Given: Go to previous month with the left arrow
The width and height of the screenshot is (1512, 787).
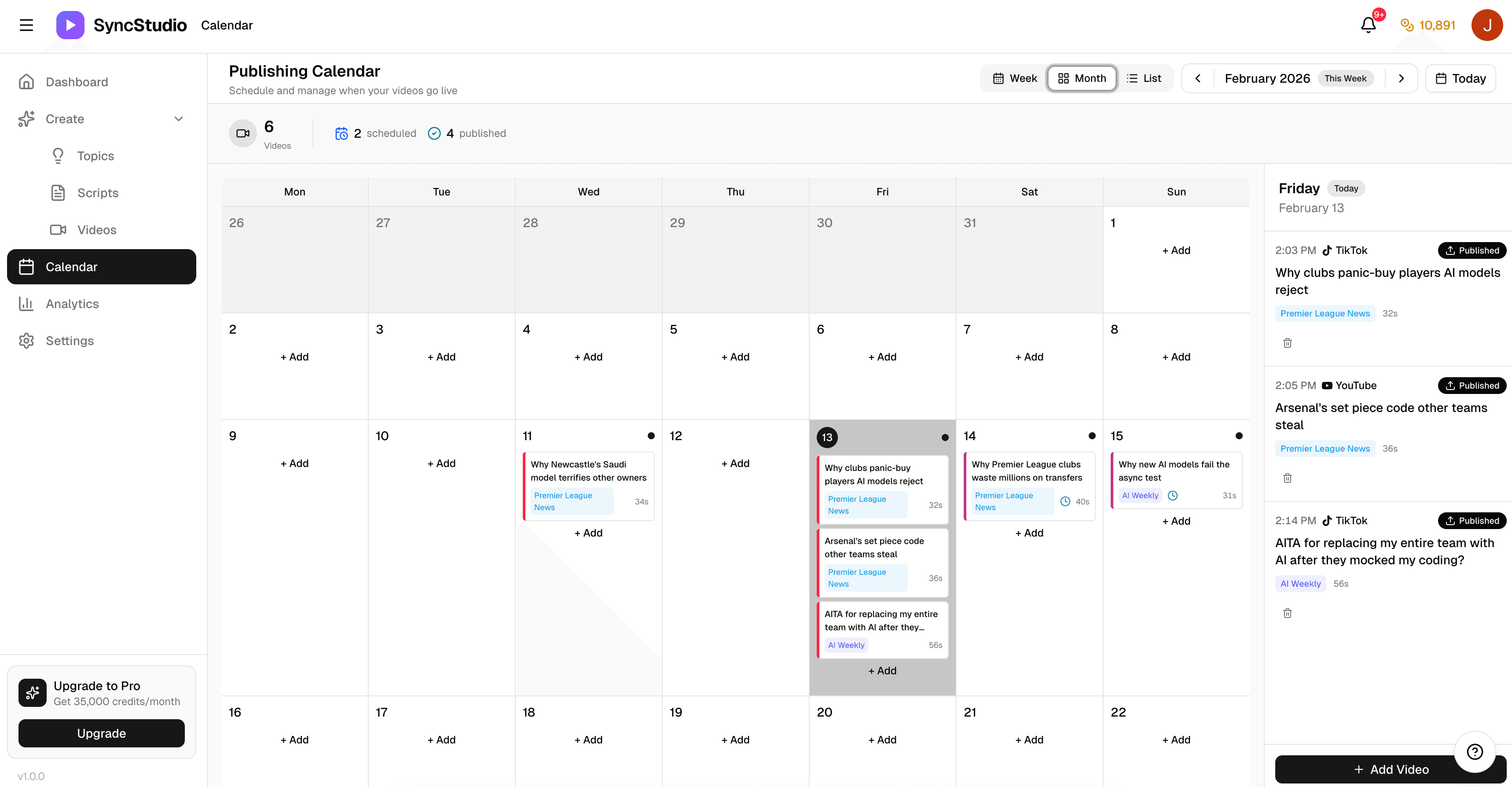Looking at the screenshot, I should pyautogui.click(x=1197, y=78).
